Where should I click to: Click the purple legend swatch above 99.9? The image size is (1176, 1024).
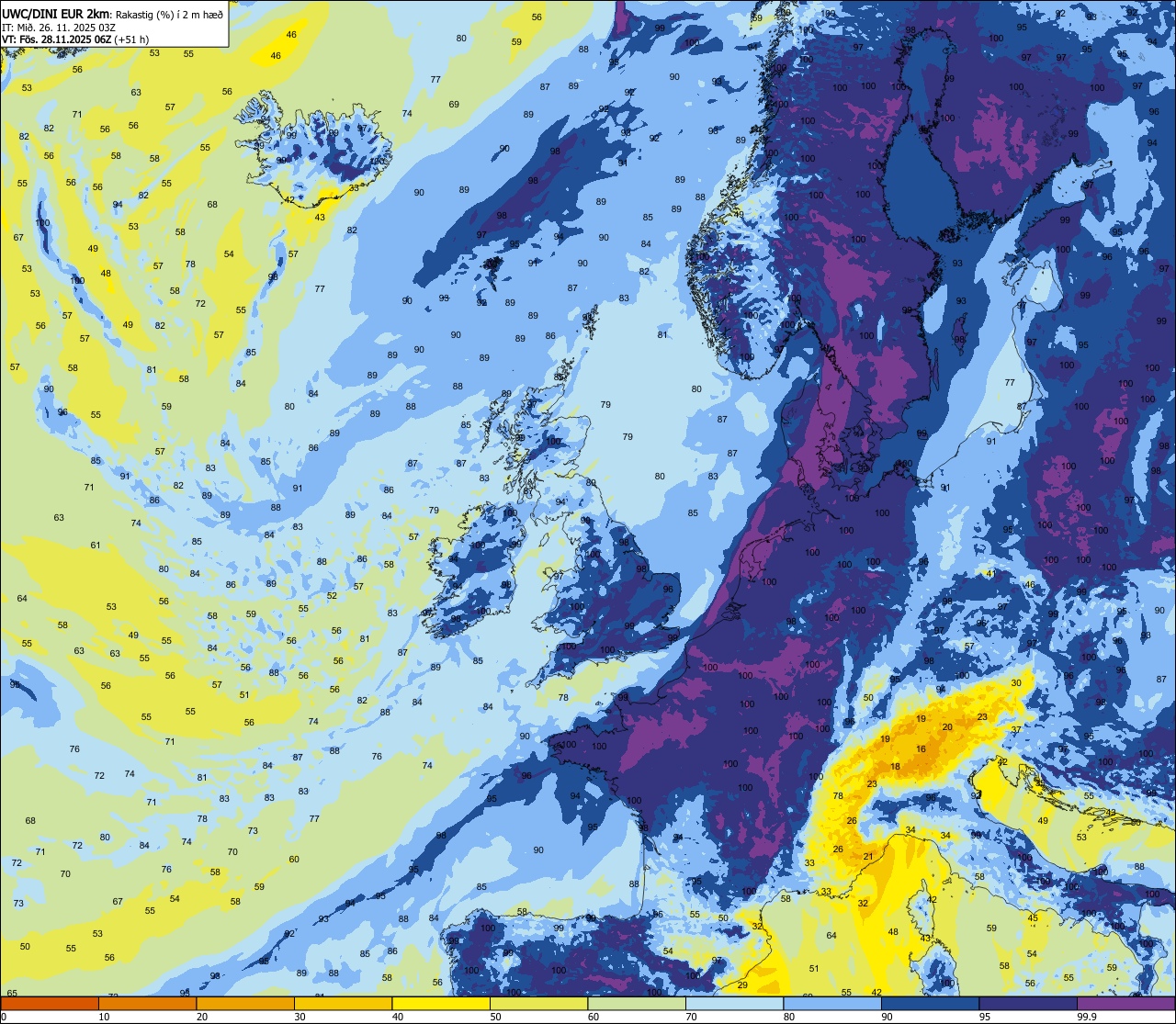pos(1125,1004)
